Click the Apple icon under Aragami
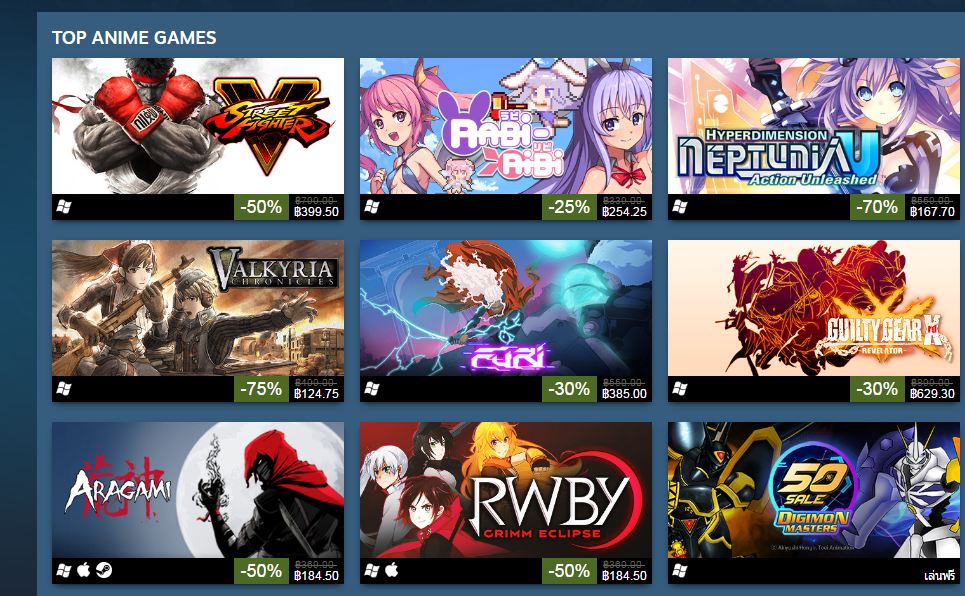The width and height of the screenshot is (965, 596). tap(84, 570)
